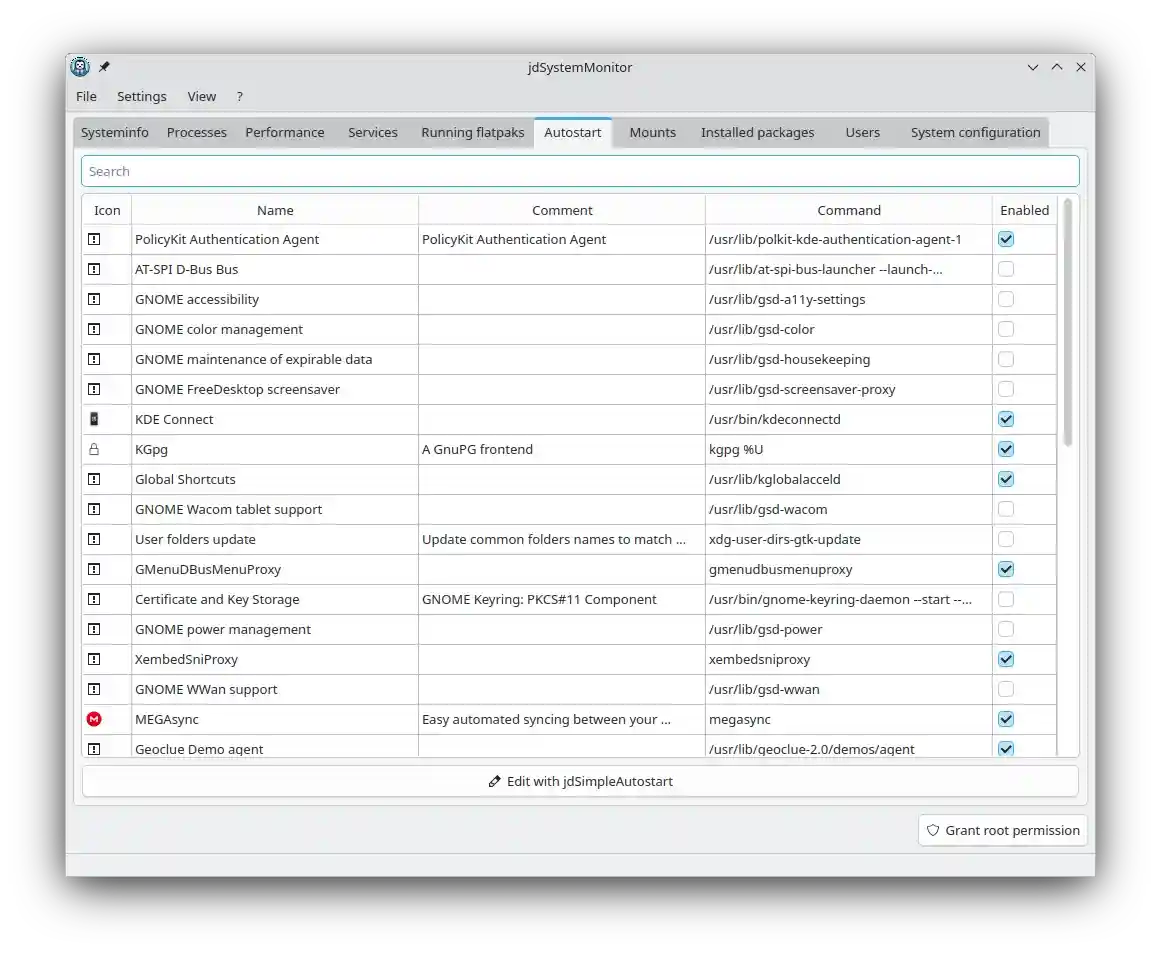Click the icon of the GNOME WWan support row
This screenshot has width=1161, height=954.
(94, 689)
